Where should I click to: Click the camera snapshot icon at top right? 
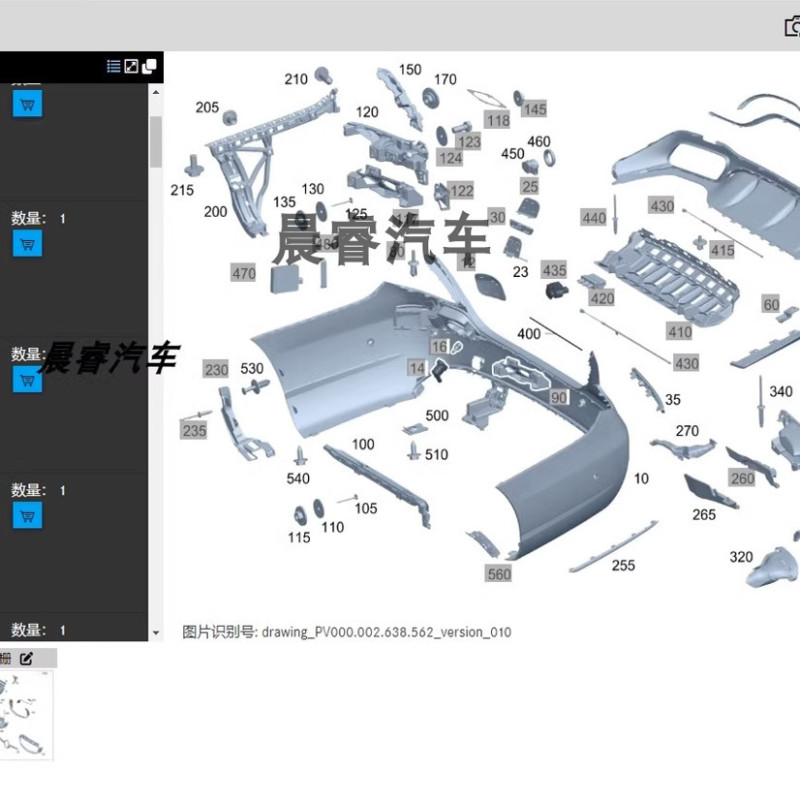(792, 27)
